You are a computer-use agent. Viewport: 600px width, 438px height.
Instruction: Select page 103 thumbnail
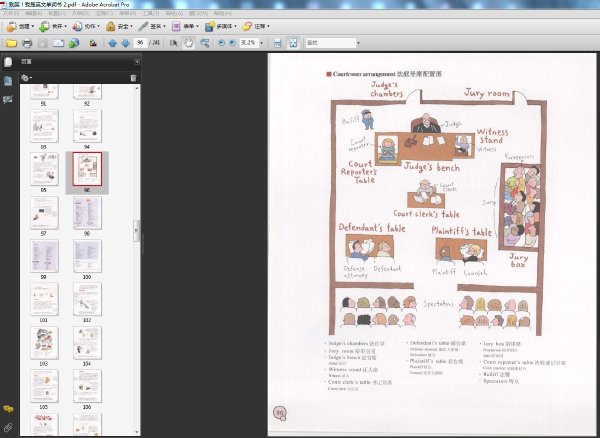tap(44, 343)
